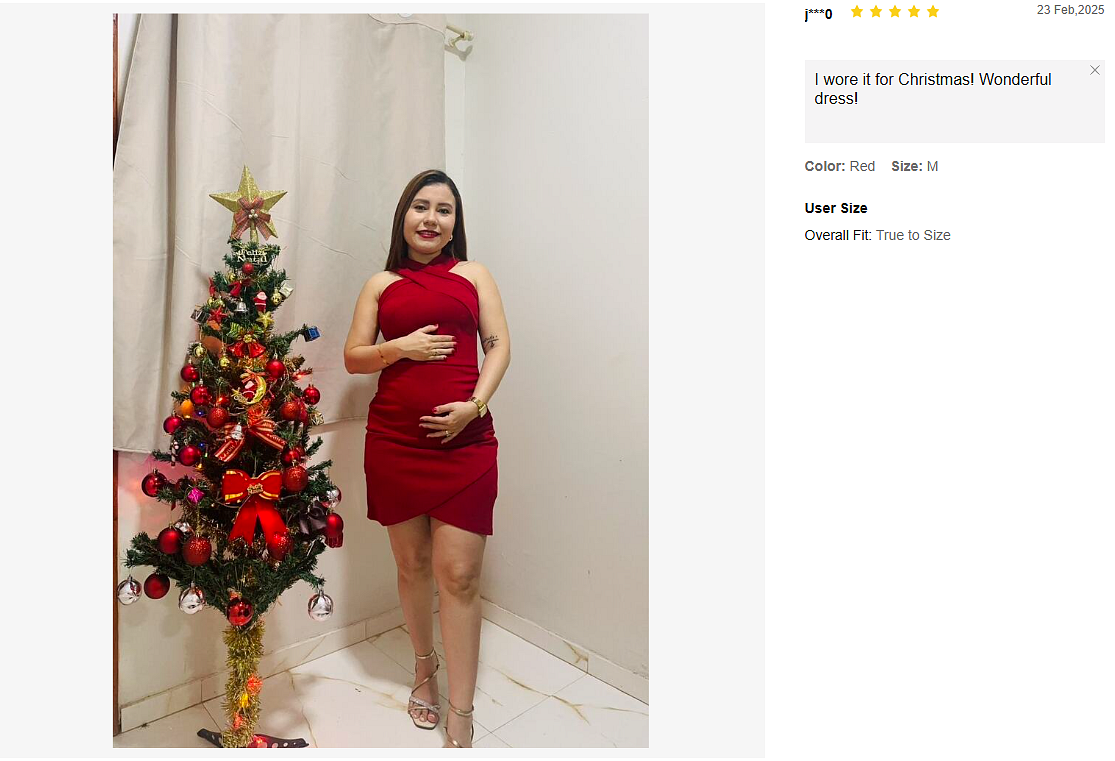Image resolution: width=1115 pixels, height=761 pixels.
Task: Open the review photo of red dress
Action: [x=380, y=380]
